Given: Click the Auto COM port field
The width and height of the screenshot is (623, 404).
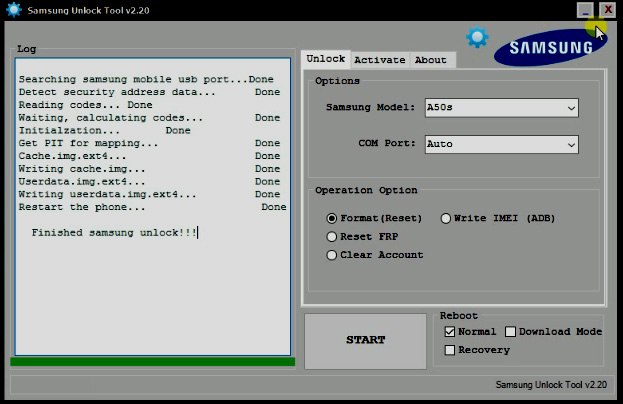Looking at the screenshot, I should tap(501, 144).
